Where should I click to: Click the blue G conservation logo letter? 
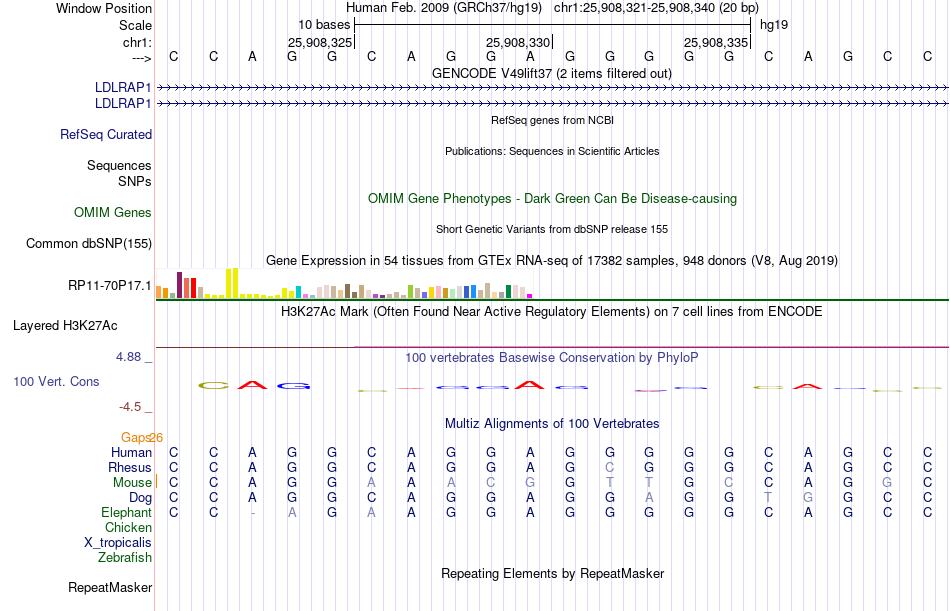coord(293,386)
